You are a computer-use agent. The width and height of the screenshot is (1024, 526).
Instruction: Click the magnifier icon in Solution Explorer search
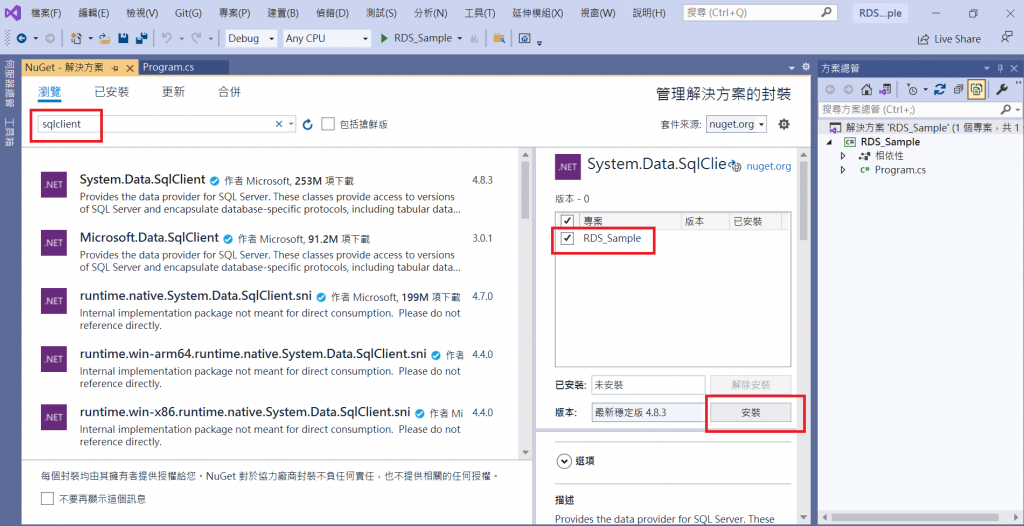tap(1006, 109)
